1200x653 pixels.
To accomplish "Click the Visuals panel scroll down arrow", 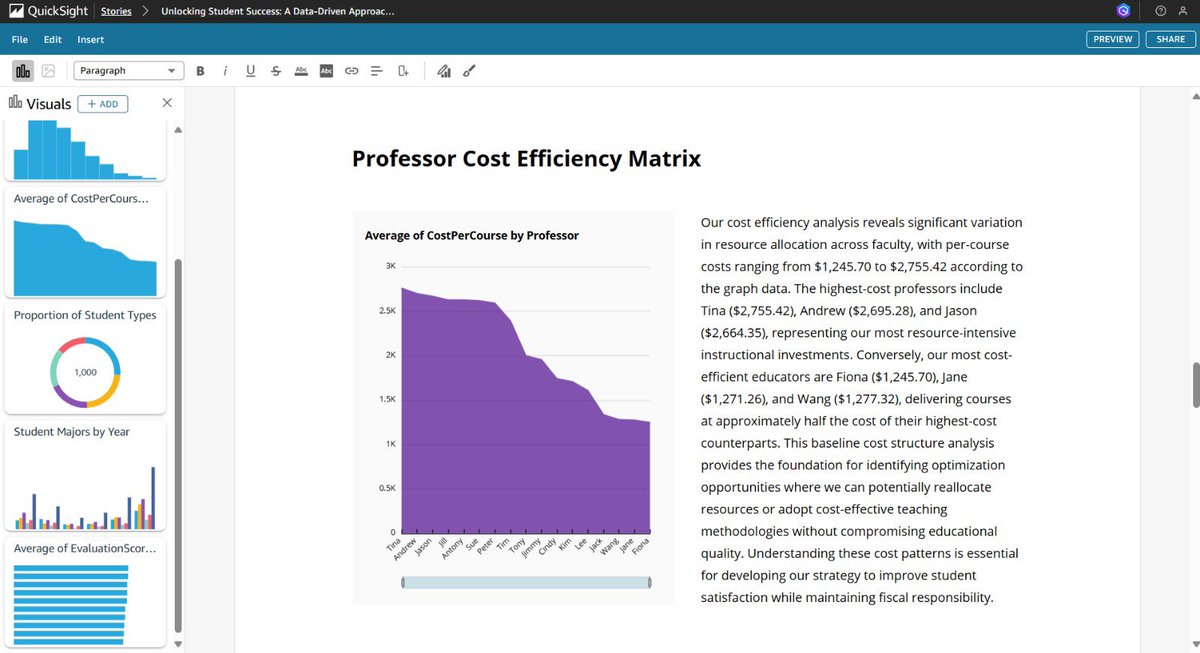I will (x=179, y=644).
